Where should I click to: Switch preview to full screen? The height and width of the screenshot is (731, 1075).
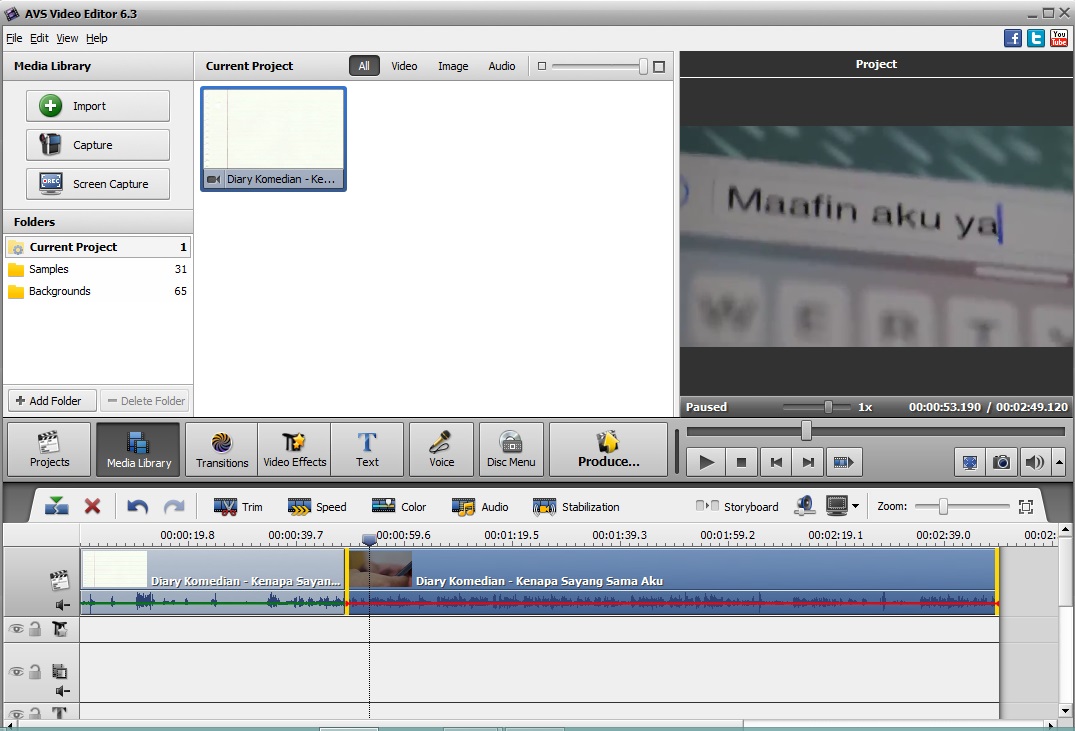click(x=969, y=462)
